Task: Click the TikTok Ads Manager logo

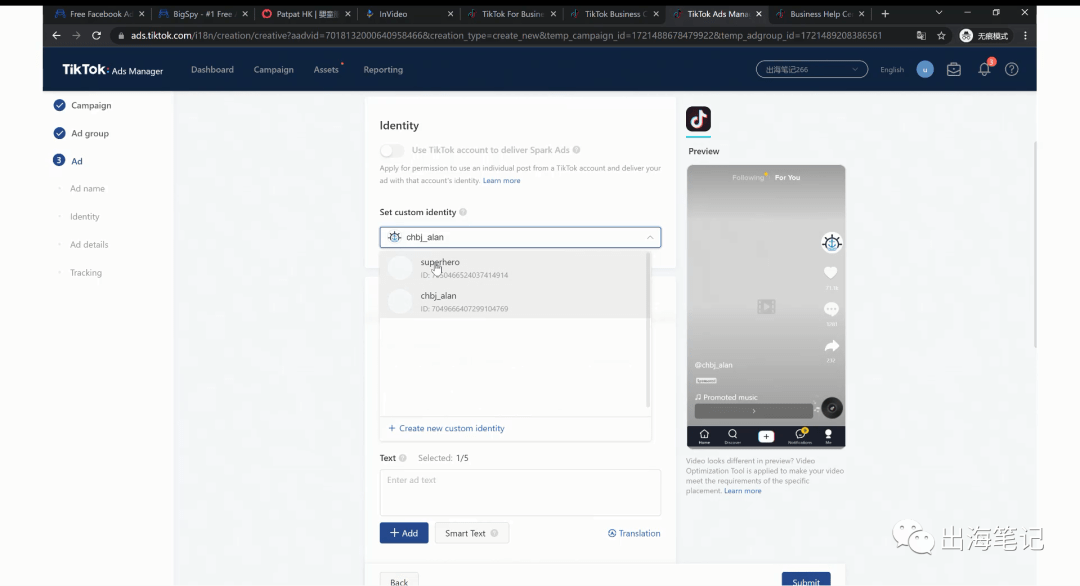Action: point(112,70)
